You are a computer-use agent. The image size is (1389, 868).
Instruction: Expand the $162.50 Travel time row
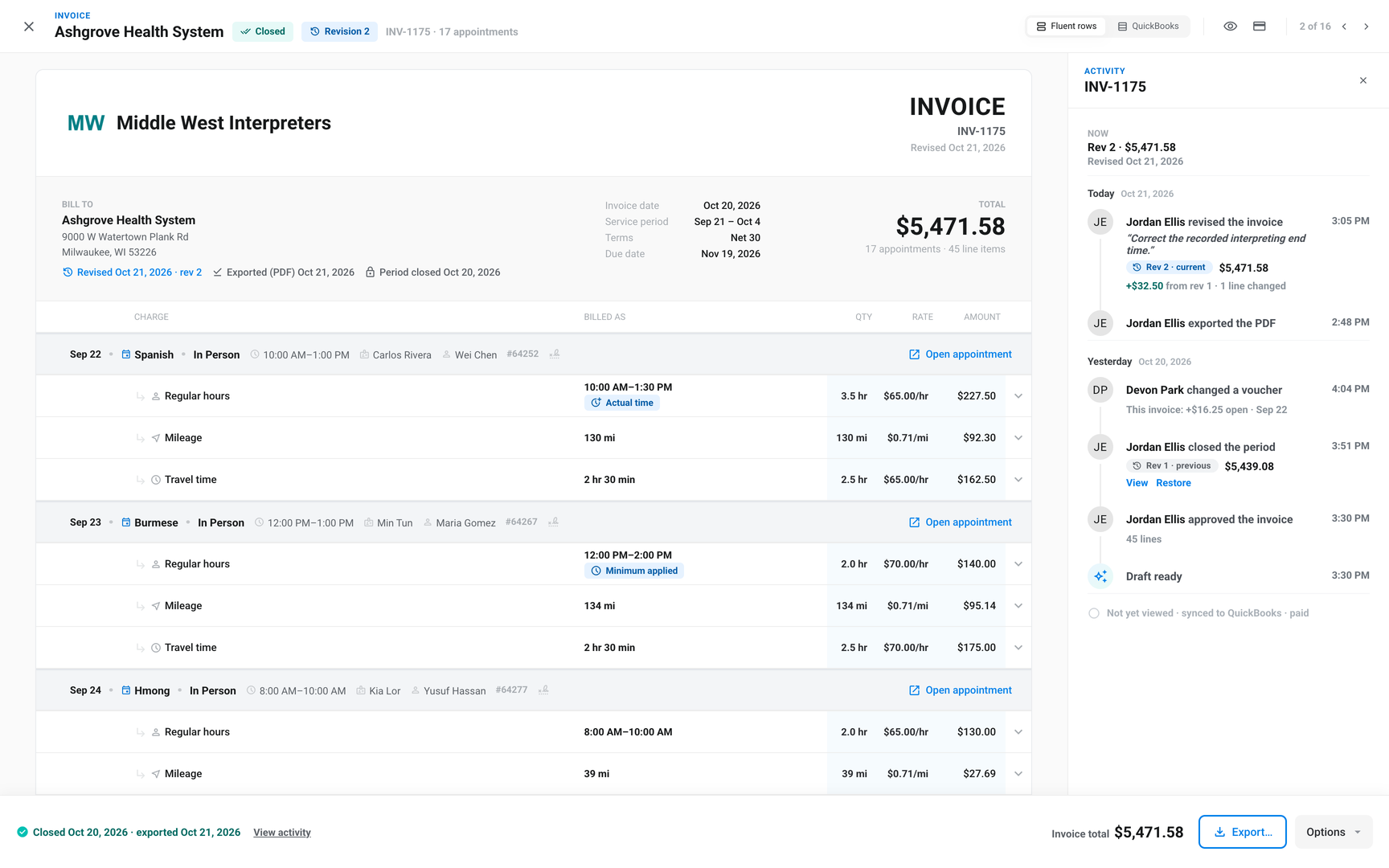click(x=1018, y=480)
